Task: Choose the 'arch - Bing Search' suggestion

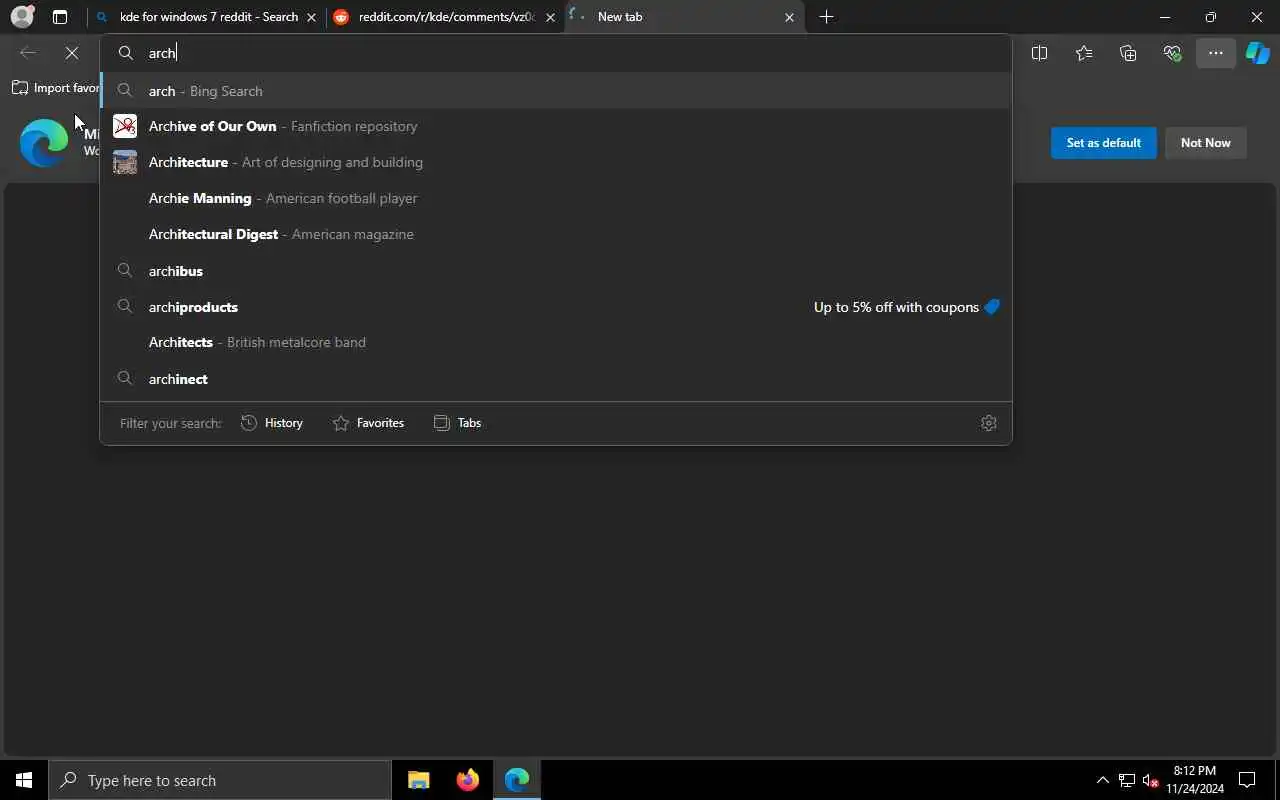Action: pyautogui.click(x=556, y=91)
